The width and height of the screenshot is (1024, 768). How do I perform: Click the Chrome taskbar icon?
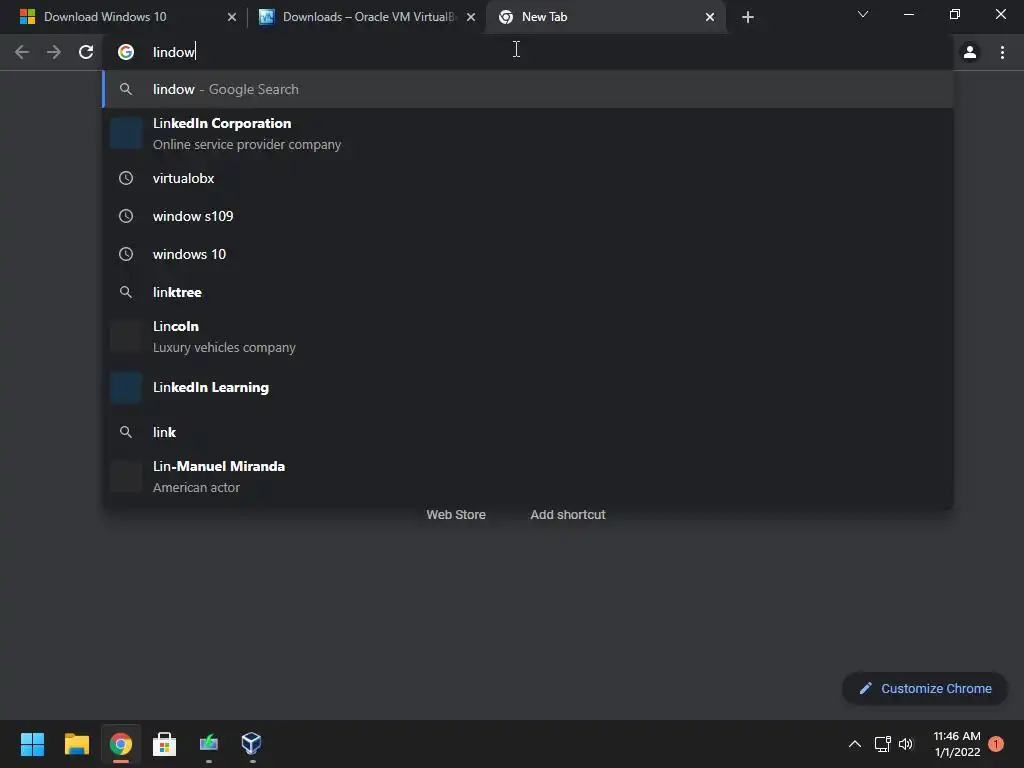[121, 744]
